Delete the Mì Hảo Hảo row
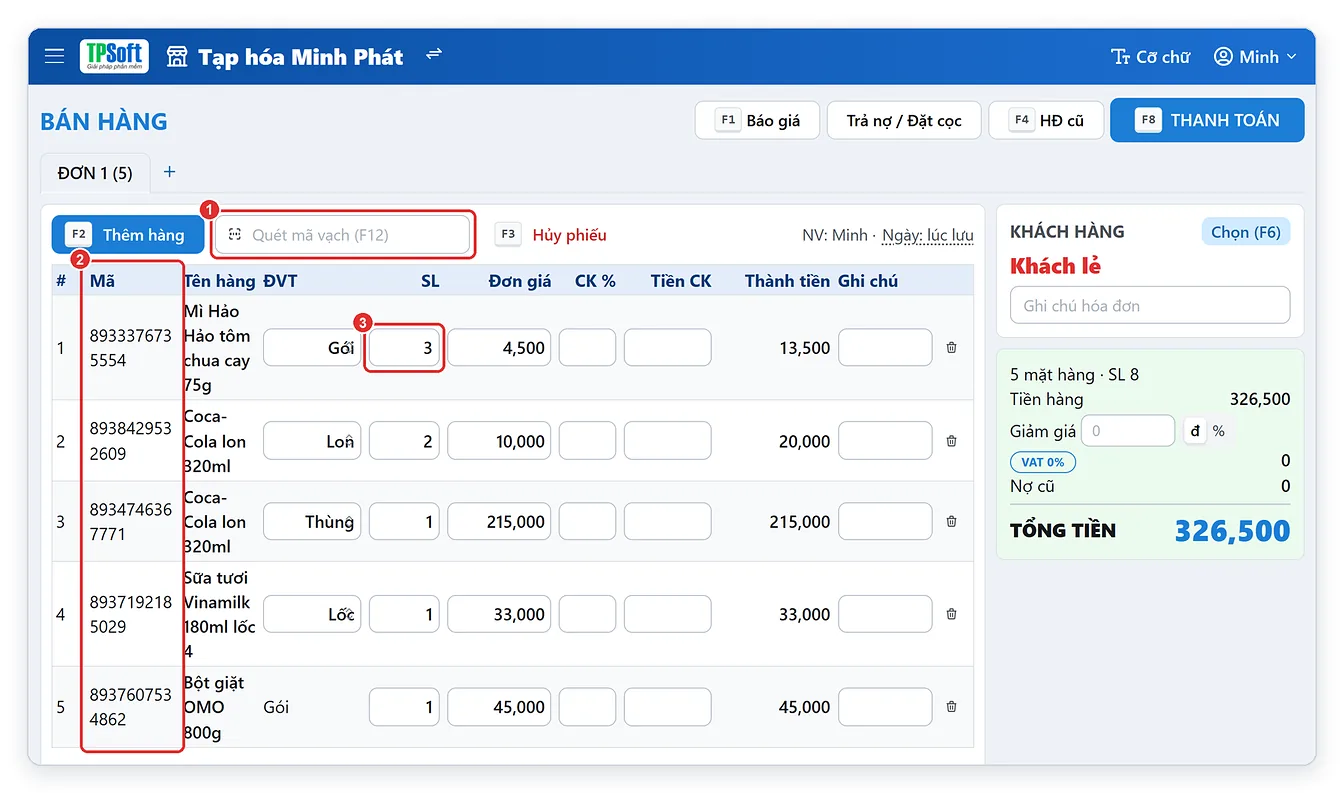This screenshot has width=1344, height=793. 951,348
